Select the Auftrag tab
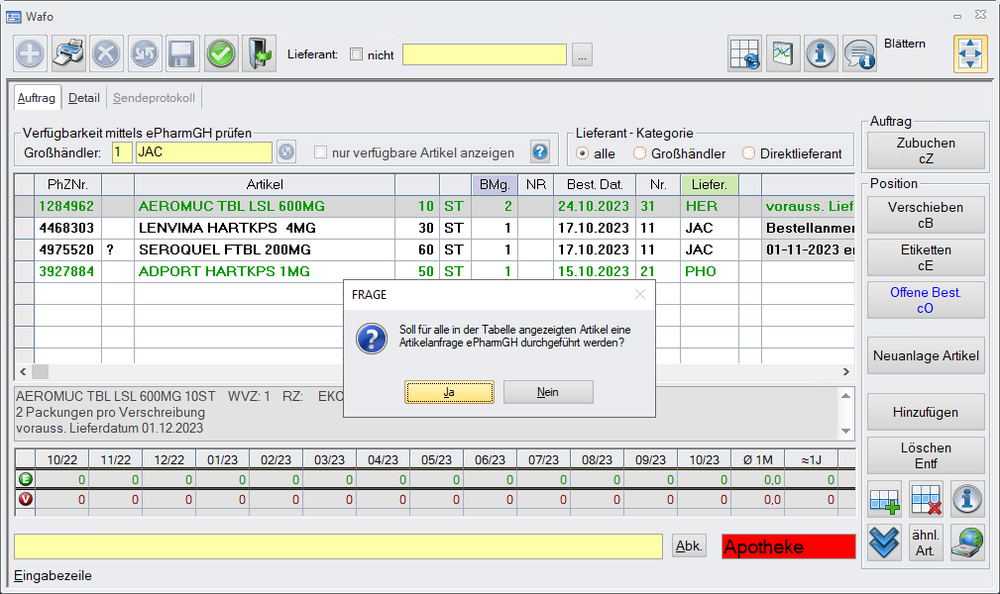 coord(37,98)
